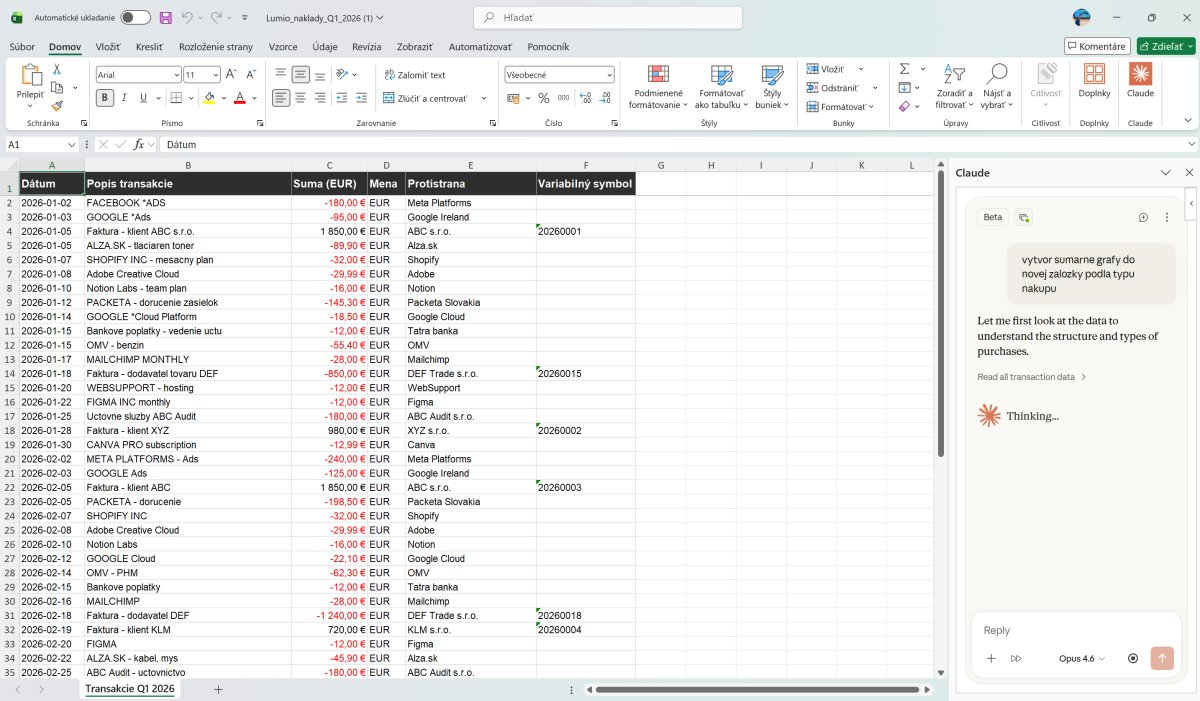This screenshot has width=1200, height=701.
Task: Click the Save icon in title bar
Action: pyautogui.click(x=165, y=18)
